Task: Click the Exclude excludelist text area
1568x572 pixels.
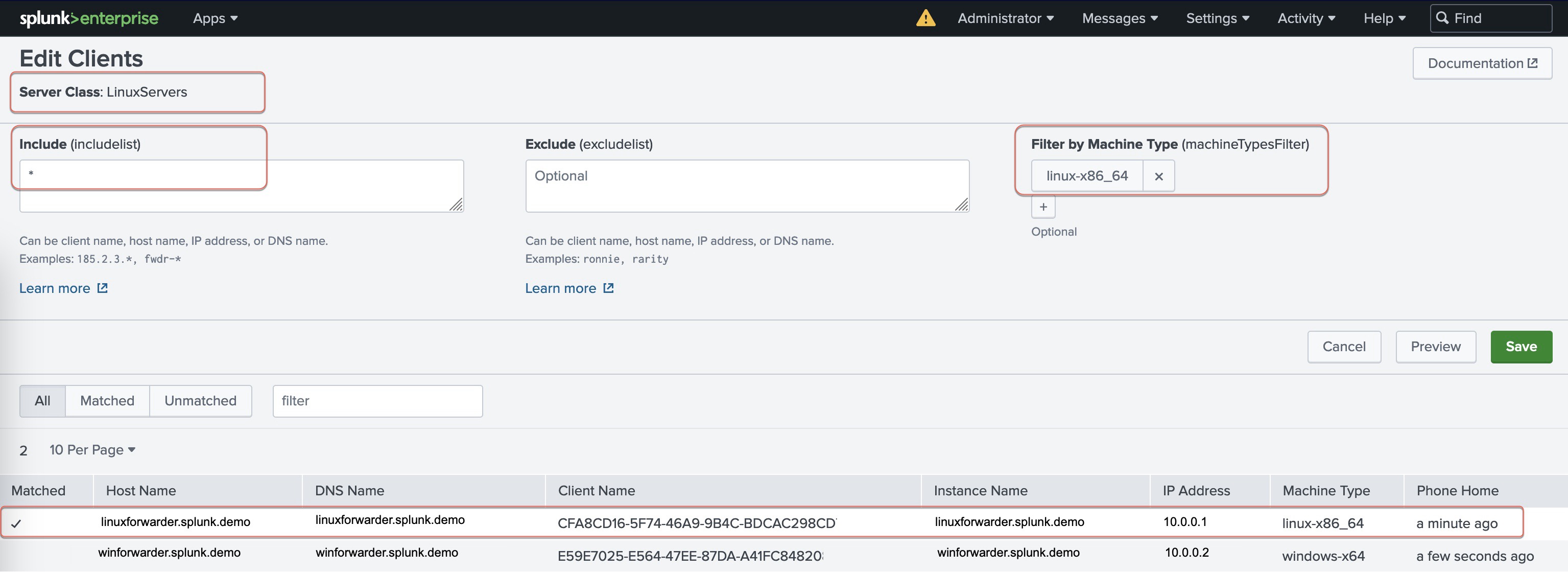Action: [x=746, y=186]
